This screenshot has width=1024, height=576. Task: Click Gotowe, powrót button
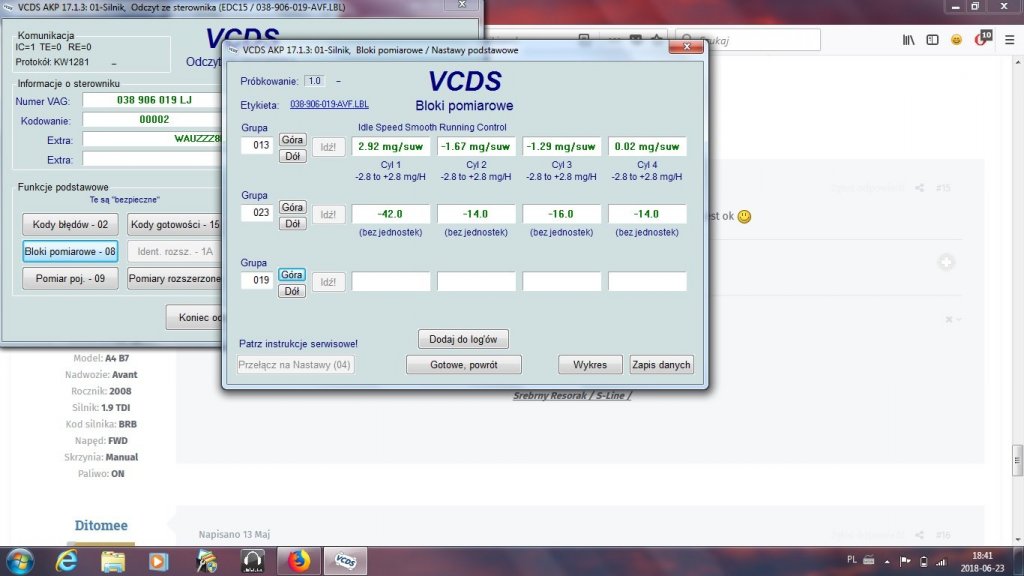pos(464,364)
